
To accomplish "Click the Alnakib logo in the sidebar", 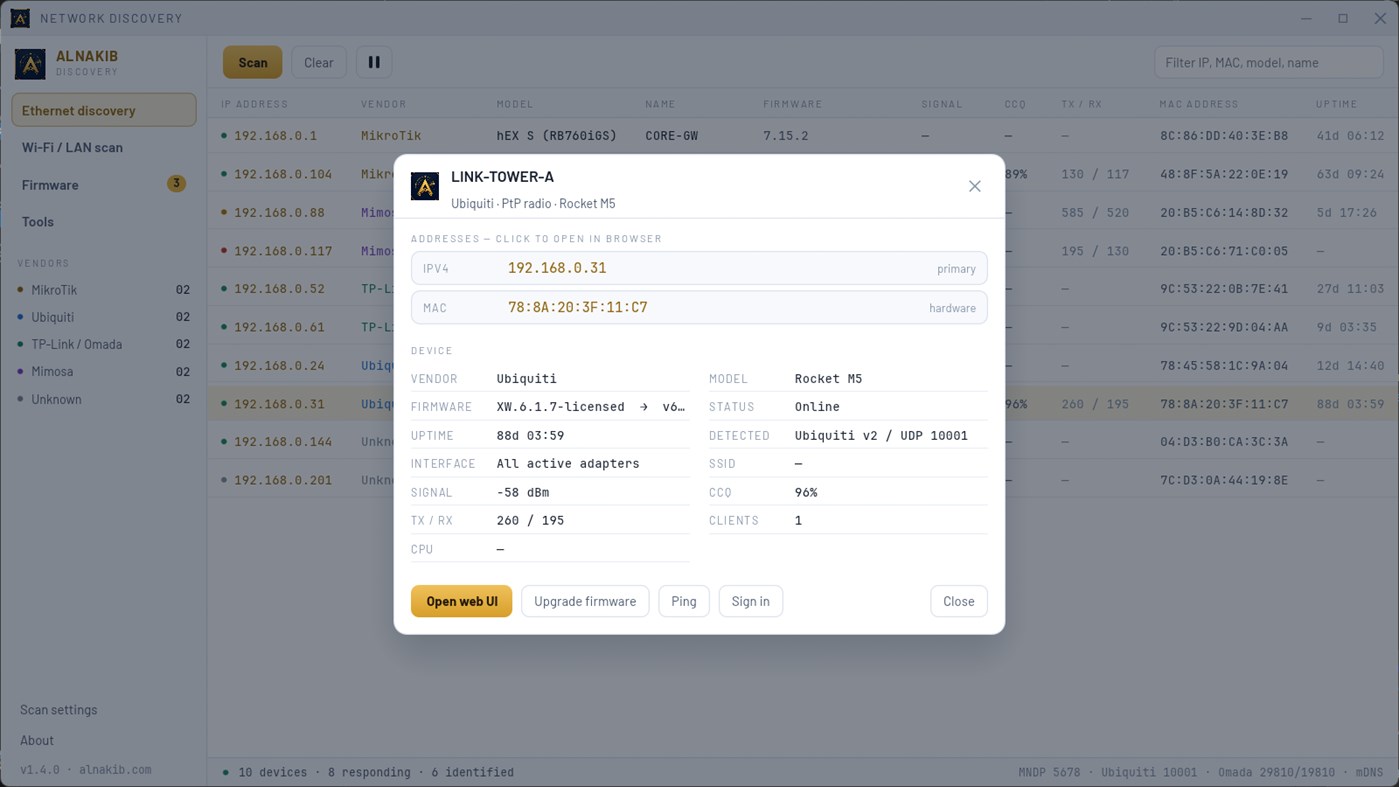I will pos(30,63).
